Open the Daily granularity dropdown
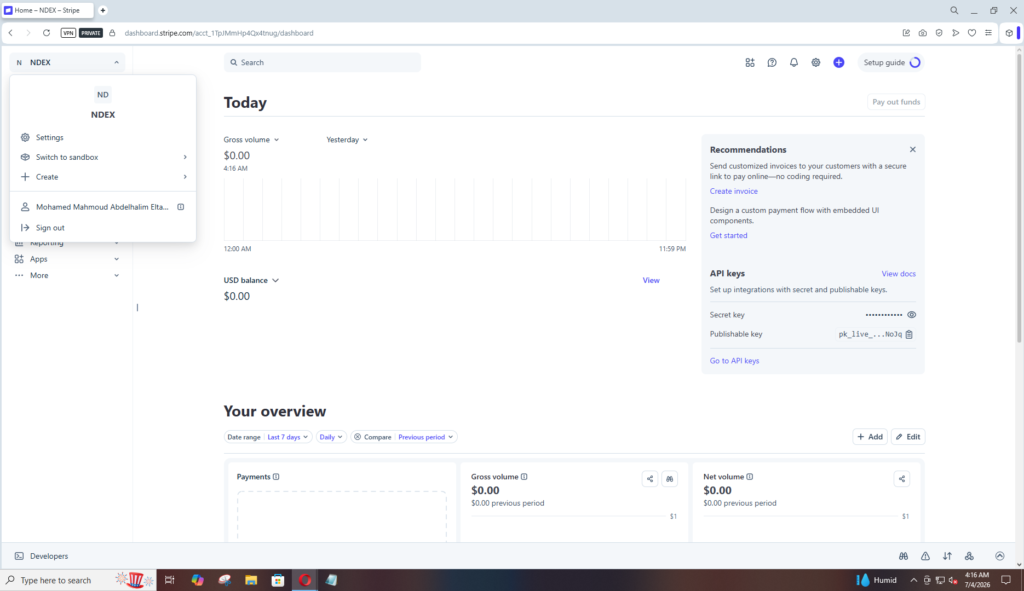Screen dimensions: 1024x591 330,437
